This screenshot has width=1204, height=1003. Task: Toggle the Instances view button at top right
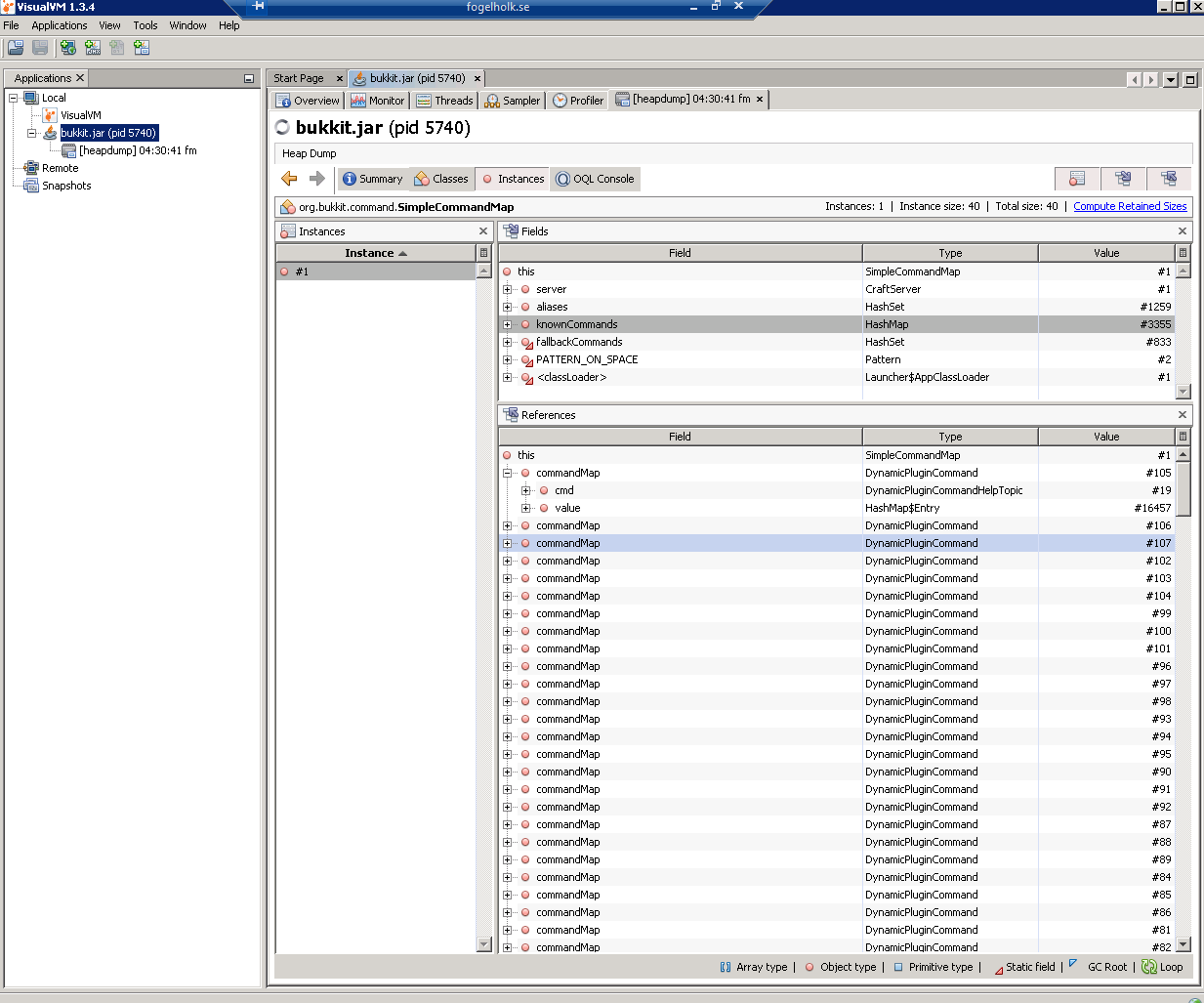pos(1077,178)
